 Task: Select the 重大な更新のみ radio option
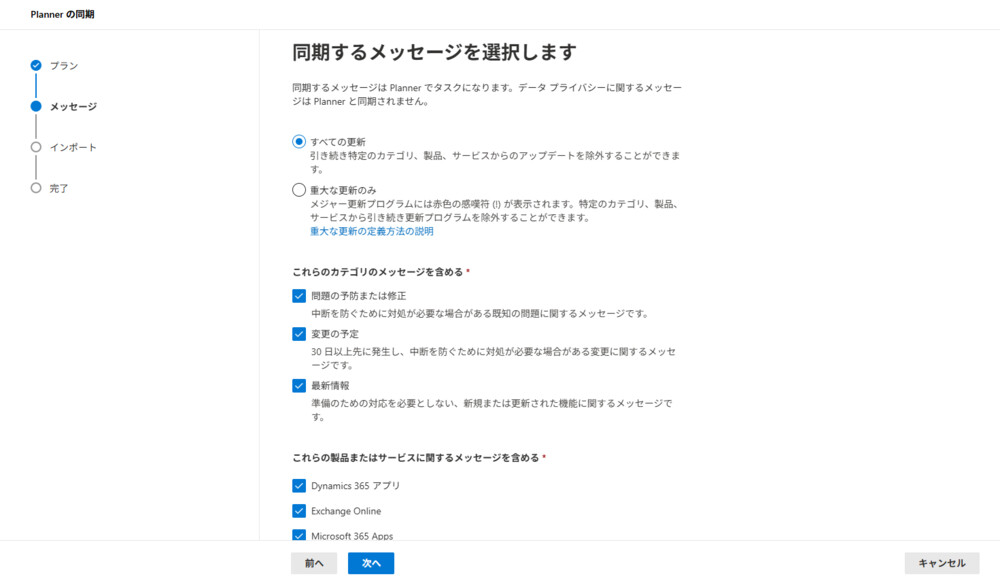(299, 189)
